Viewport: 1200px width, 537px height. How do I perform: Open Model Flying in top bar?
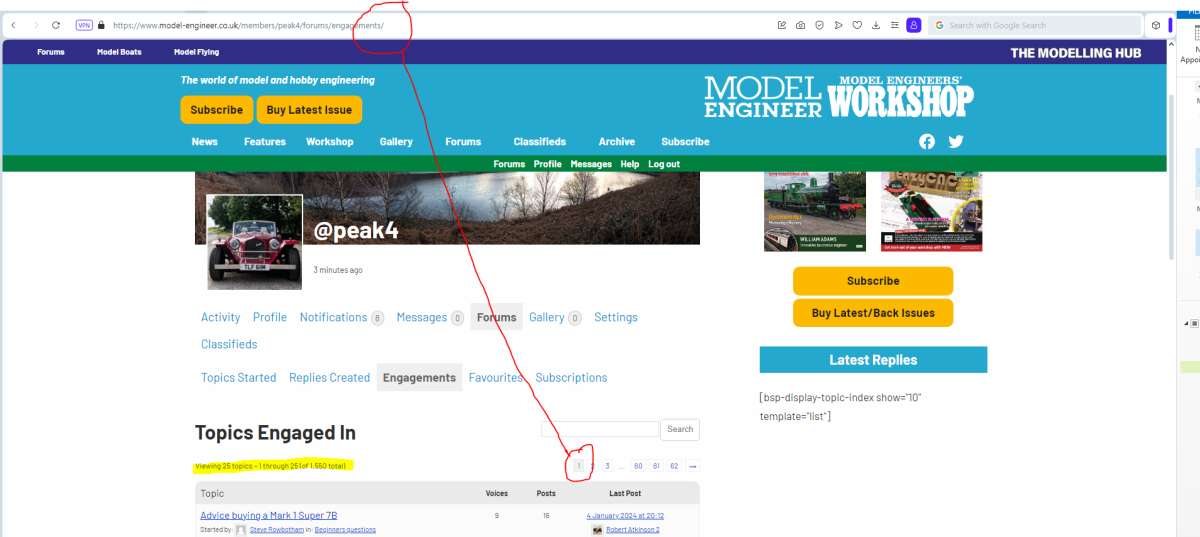pyautogui.click(x=196, y=52)
